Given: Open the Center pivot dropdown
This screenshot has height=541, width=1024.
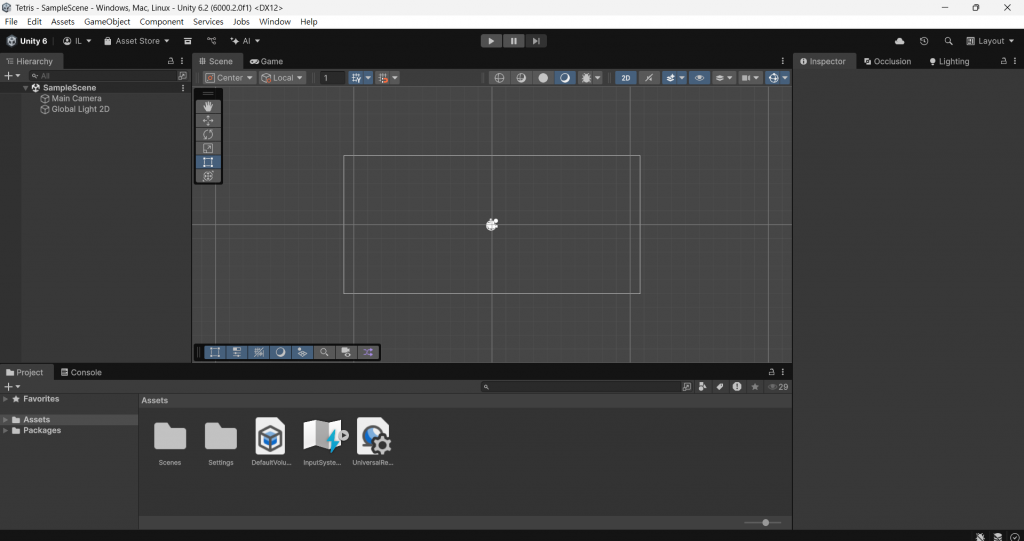Looking at the screenshot, I should [x=229, y=78].
